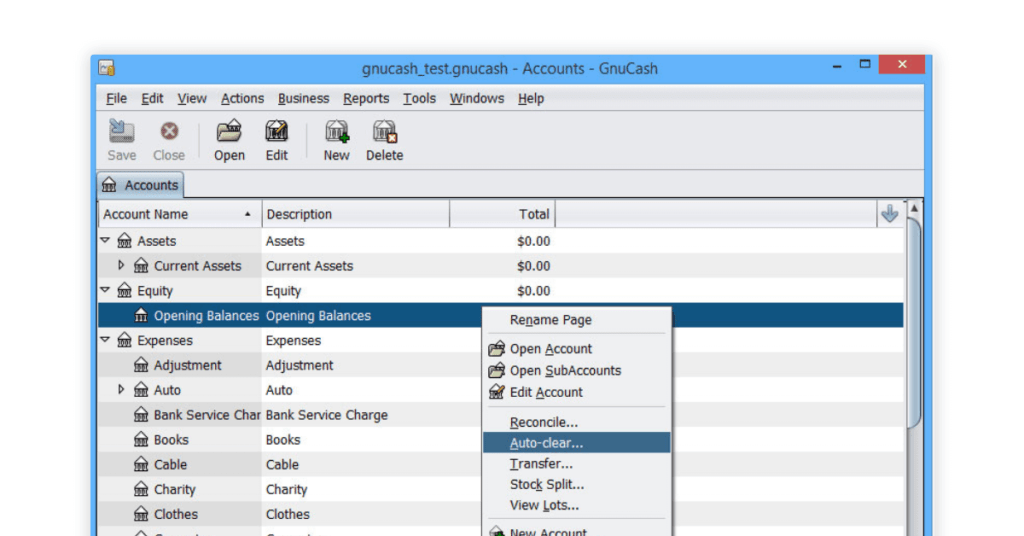Collapse the Expenses account tree

(105, 339)
